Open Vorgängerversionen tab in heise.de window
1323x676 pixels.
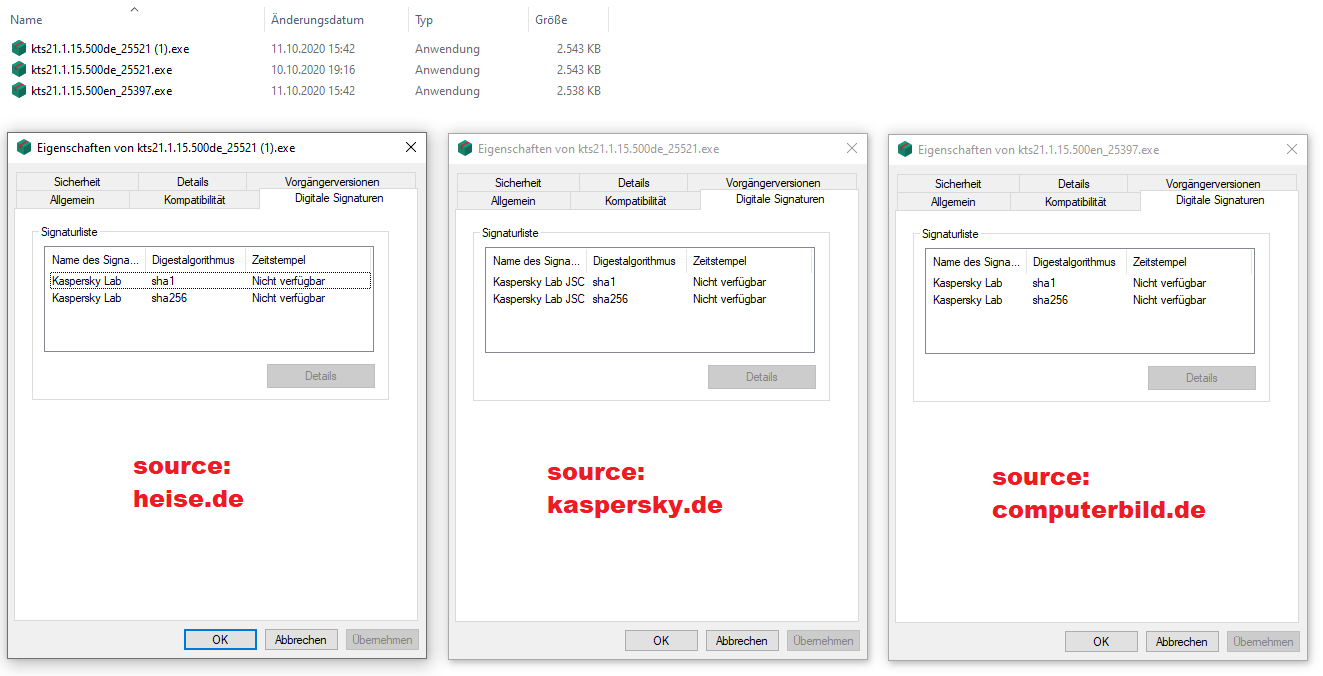tap(332, 182)
